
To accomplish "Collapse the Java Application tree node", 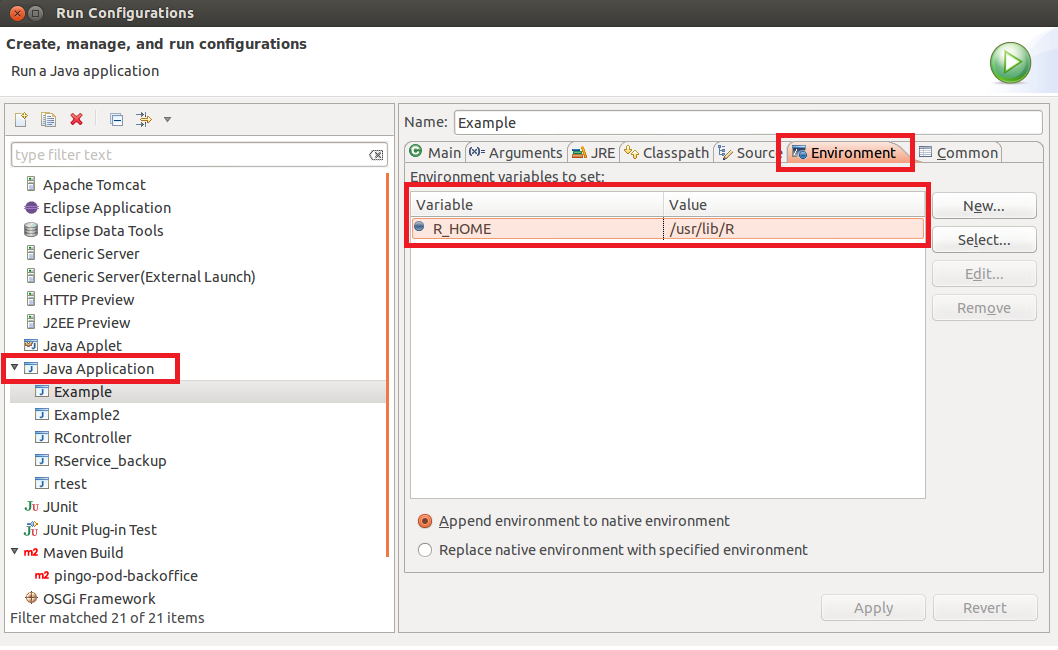I will tap(14, 368).
